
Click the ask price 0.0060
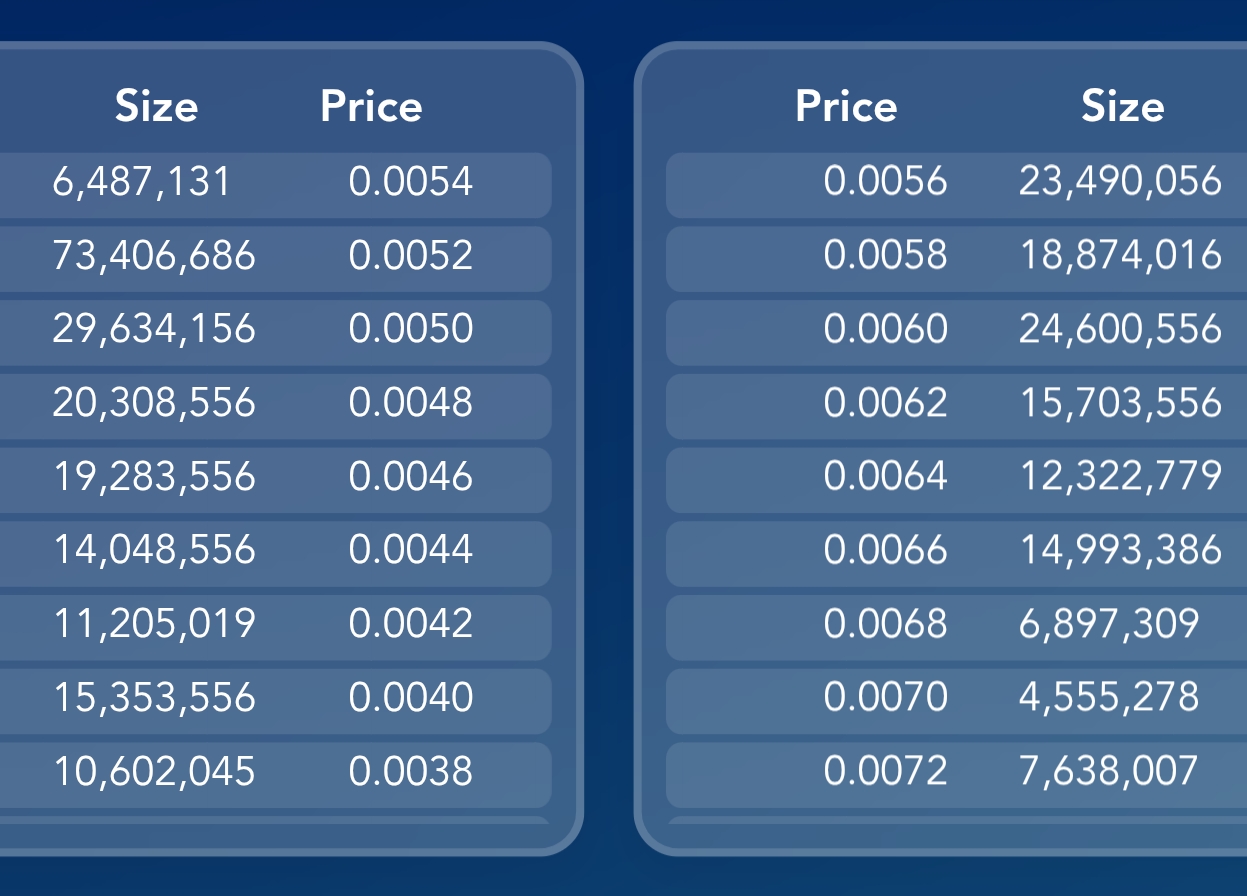(885, 329)
